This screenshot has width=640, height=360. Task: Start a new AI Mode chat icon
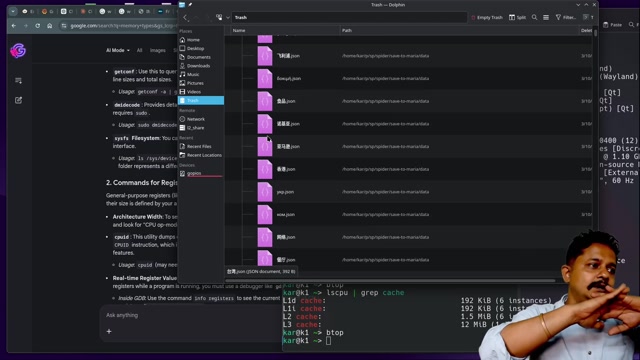click(18, 100)
